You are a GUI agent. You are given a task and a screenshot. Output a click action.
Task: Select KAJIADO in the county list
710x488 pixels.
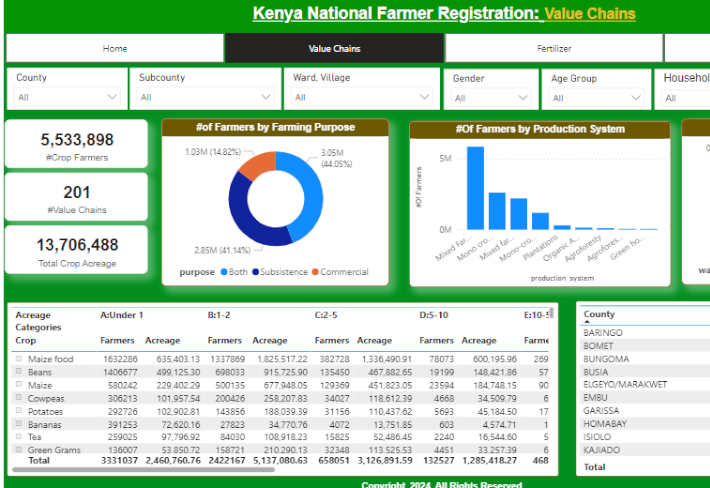point(601,450)
